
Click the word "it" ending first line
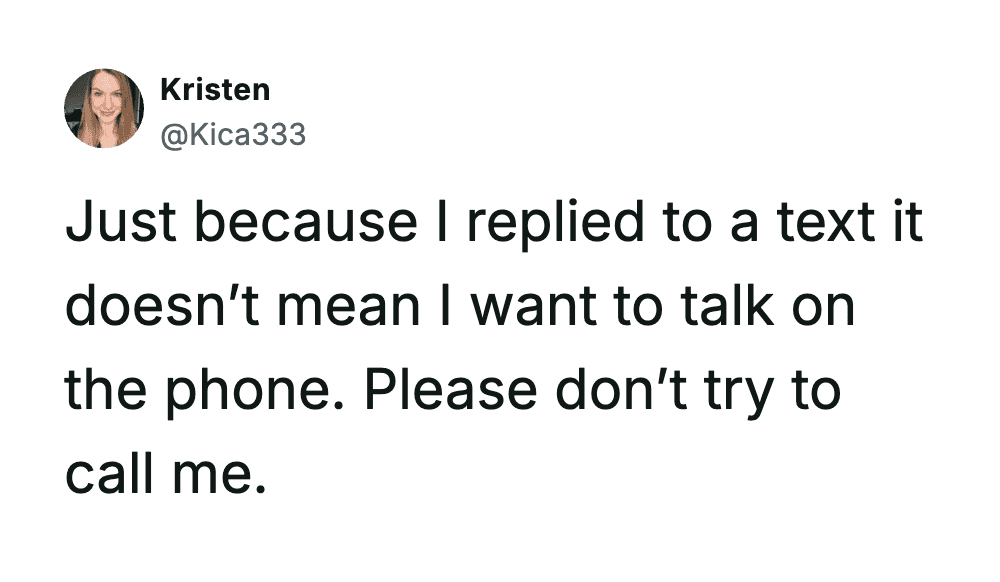(x=908, y=225)
